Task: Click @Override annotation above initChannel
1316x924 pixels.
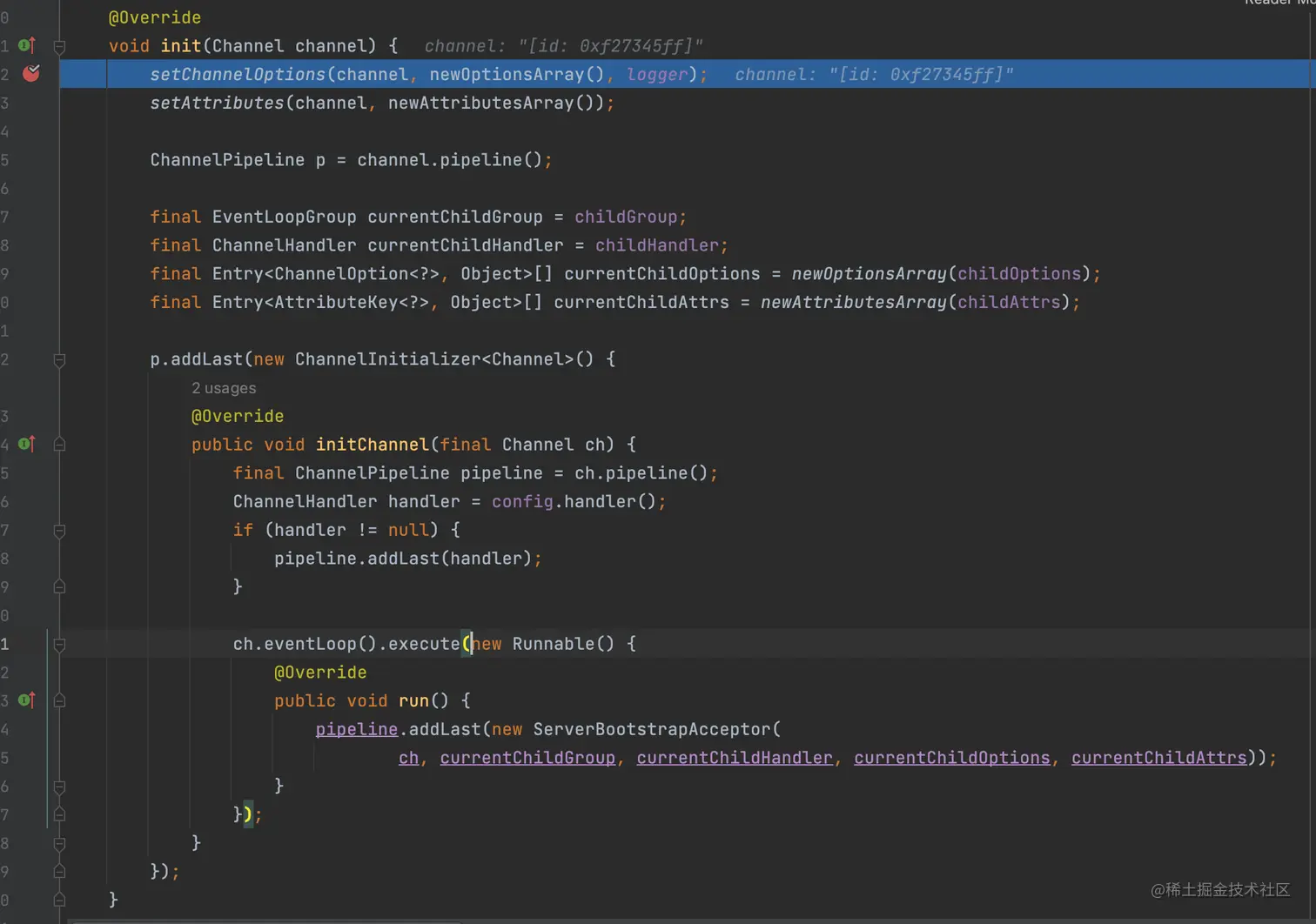Action: tap(238, 416)
